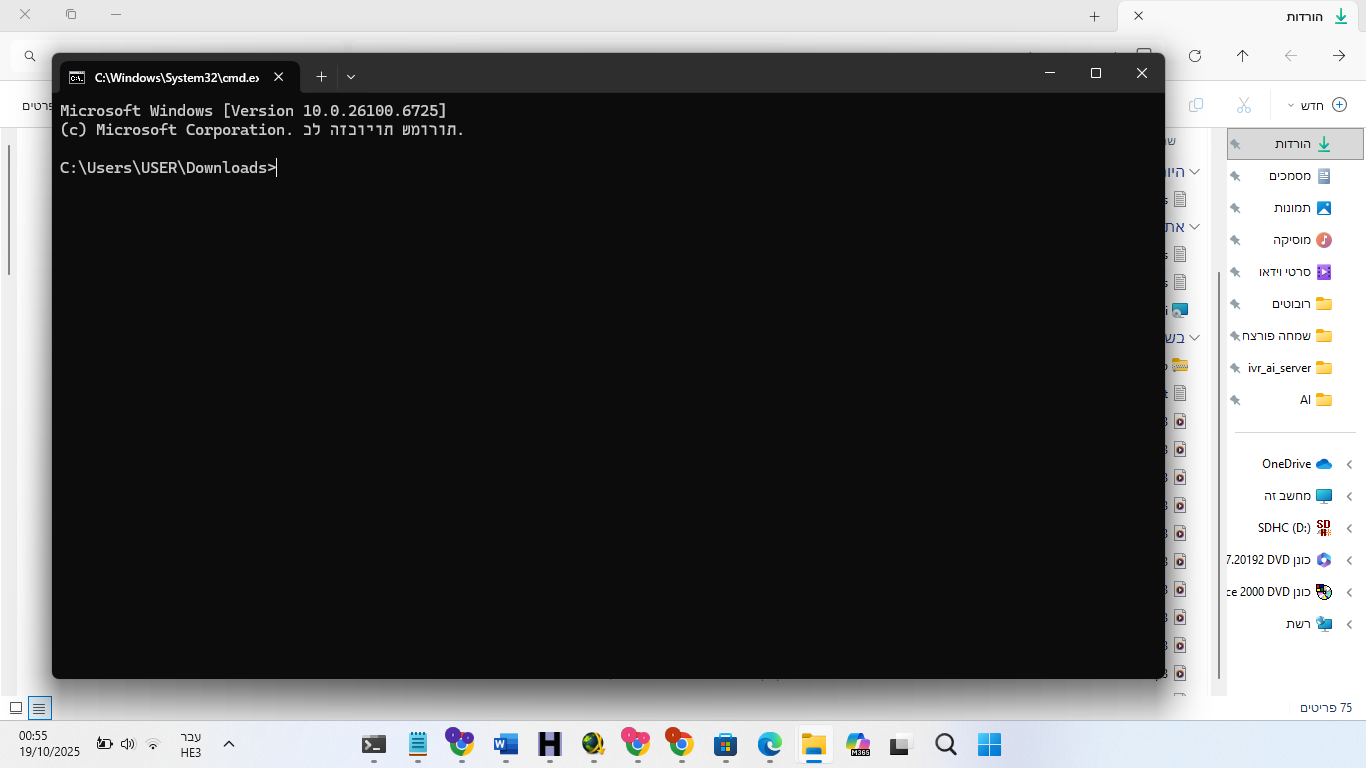Go up one folder with the up arrow
The image size is (1366, 768).
pos(1242,56)
